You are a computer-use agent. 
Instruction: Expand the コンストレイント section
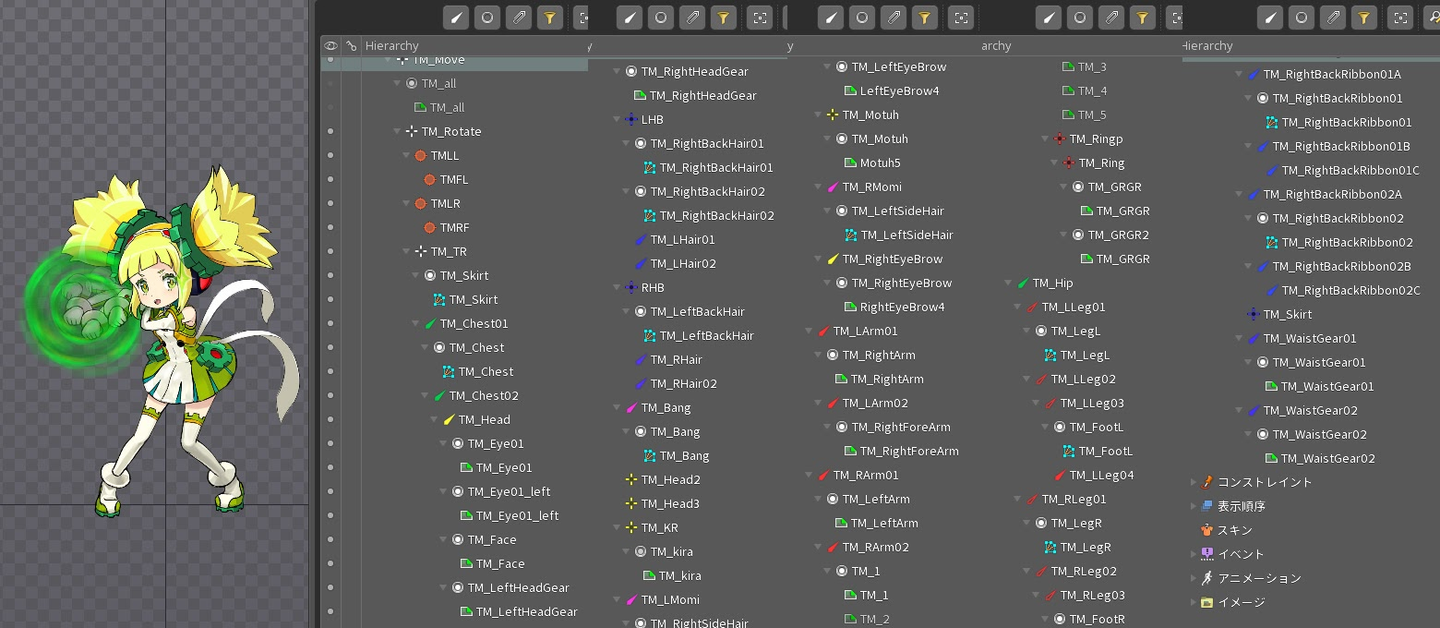coord(1193,482)
